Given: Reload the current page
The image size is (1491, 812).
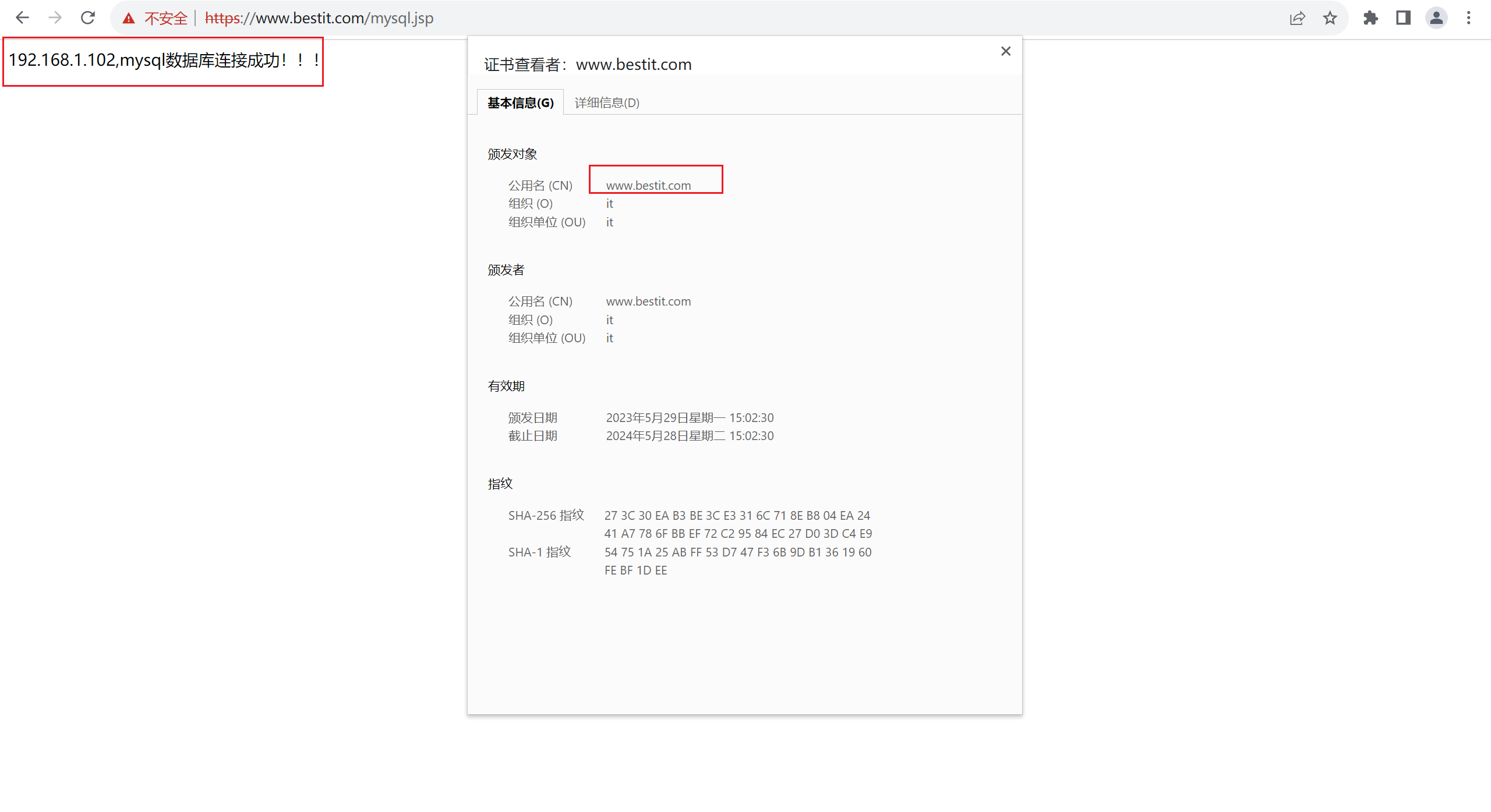Looking at the screenshot, I should pyautogui.click(x=88, y=18).
